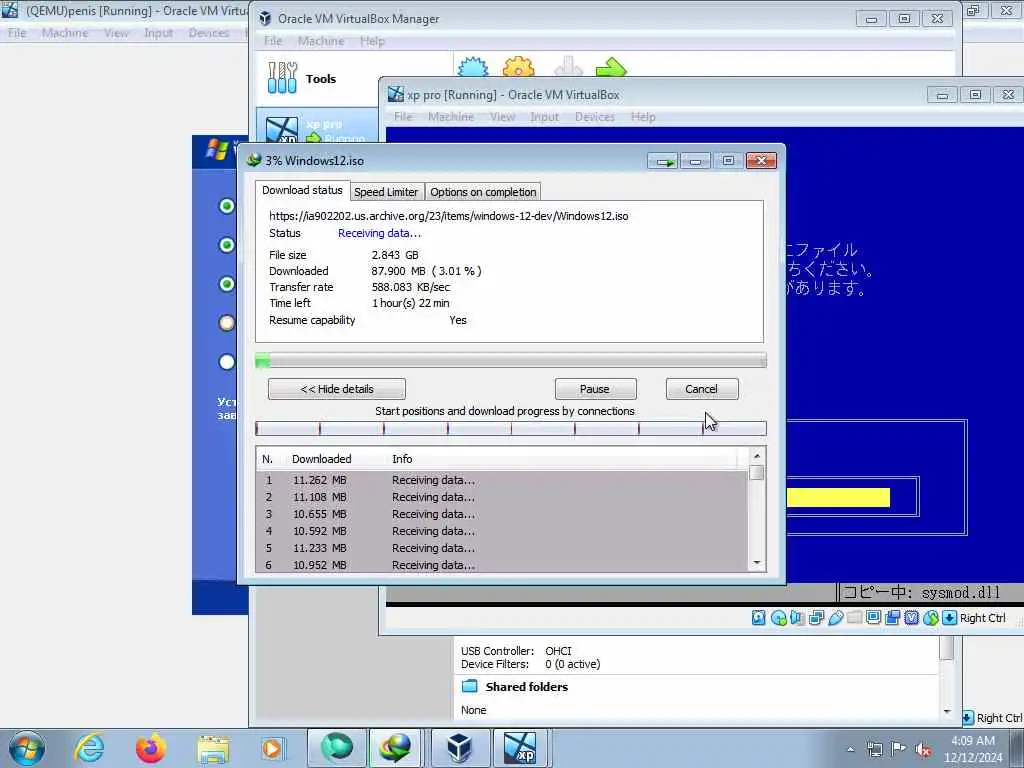This screenshot has width=1024, height=768.
Task: Open Machine menu in xp pro window
Action: [451, 117]
